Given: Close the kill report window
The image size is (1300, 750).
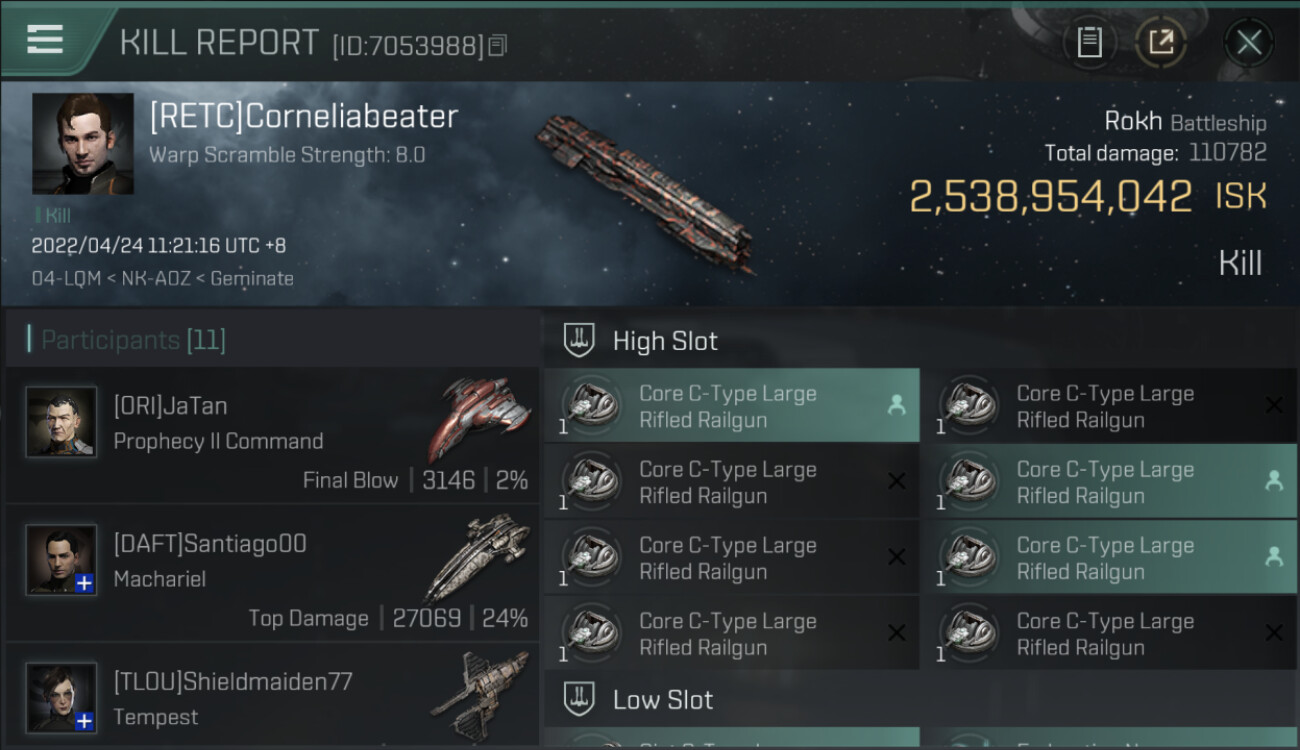Looking at the screenshot, I should (x=1248, y=42).
